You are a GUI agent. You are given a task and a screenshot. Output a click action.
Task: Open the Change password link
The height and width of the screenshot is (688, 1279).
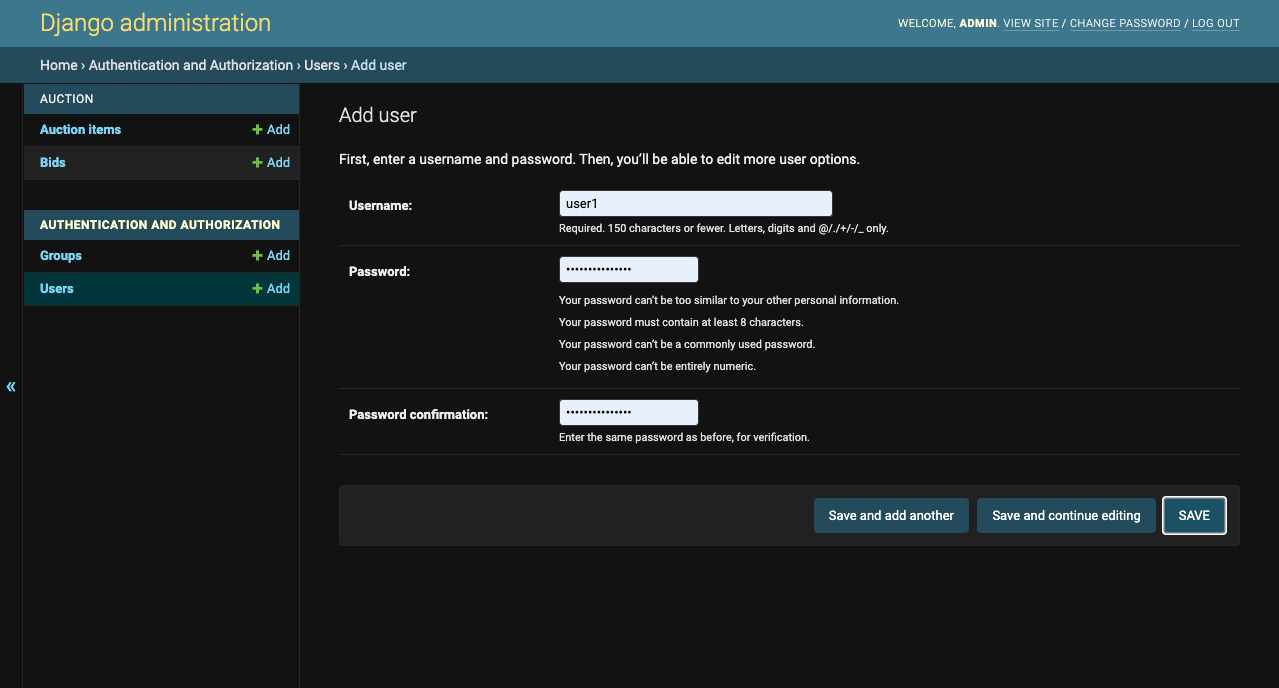tap(1125, 23)
